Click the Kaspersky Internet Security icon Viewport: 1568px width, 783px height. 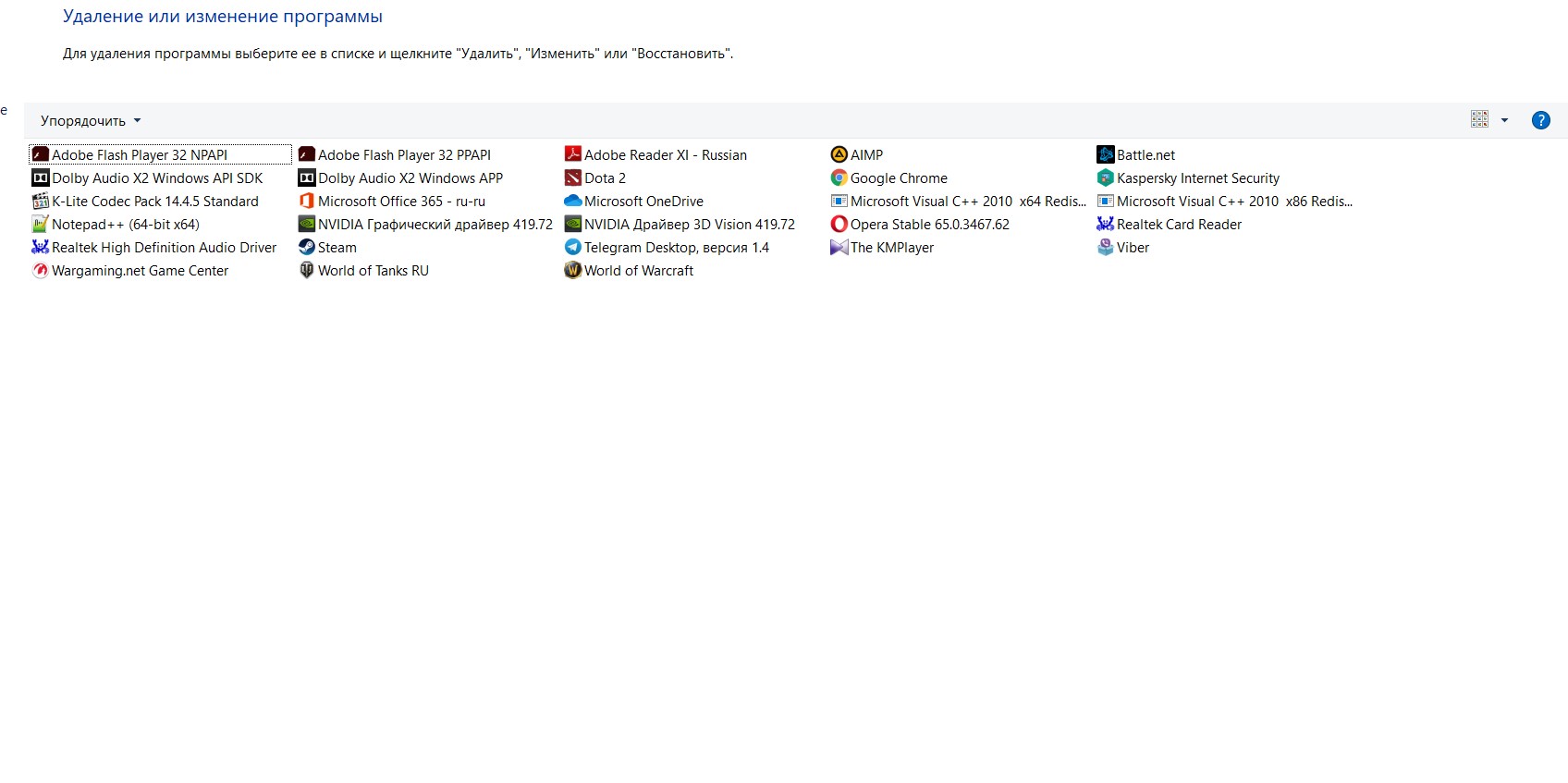(1106, 177)
